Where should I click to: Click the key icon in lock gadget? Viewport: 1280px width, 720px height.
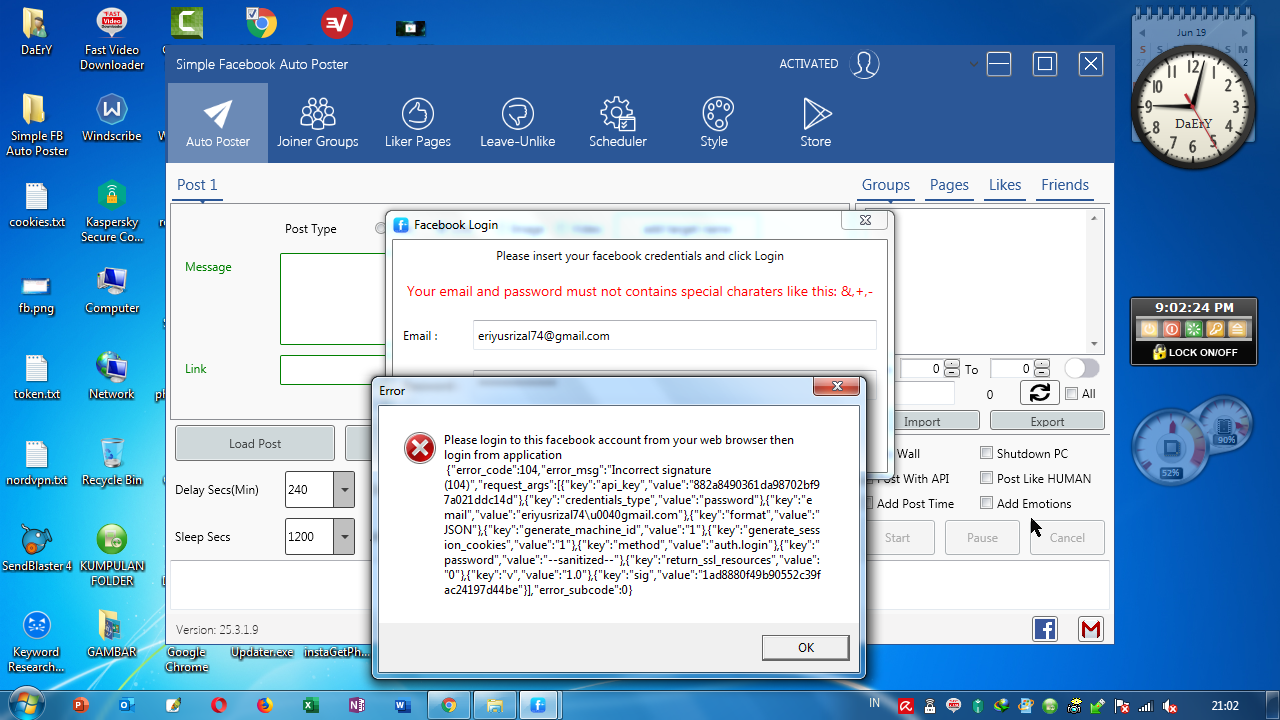tap(1215, 328)
